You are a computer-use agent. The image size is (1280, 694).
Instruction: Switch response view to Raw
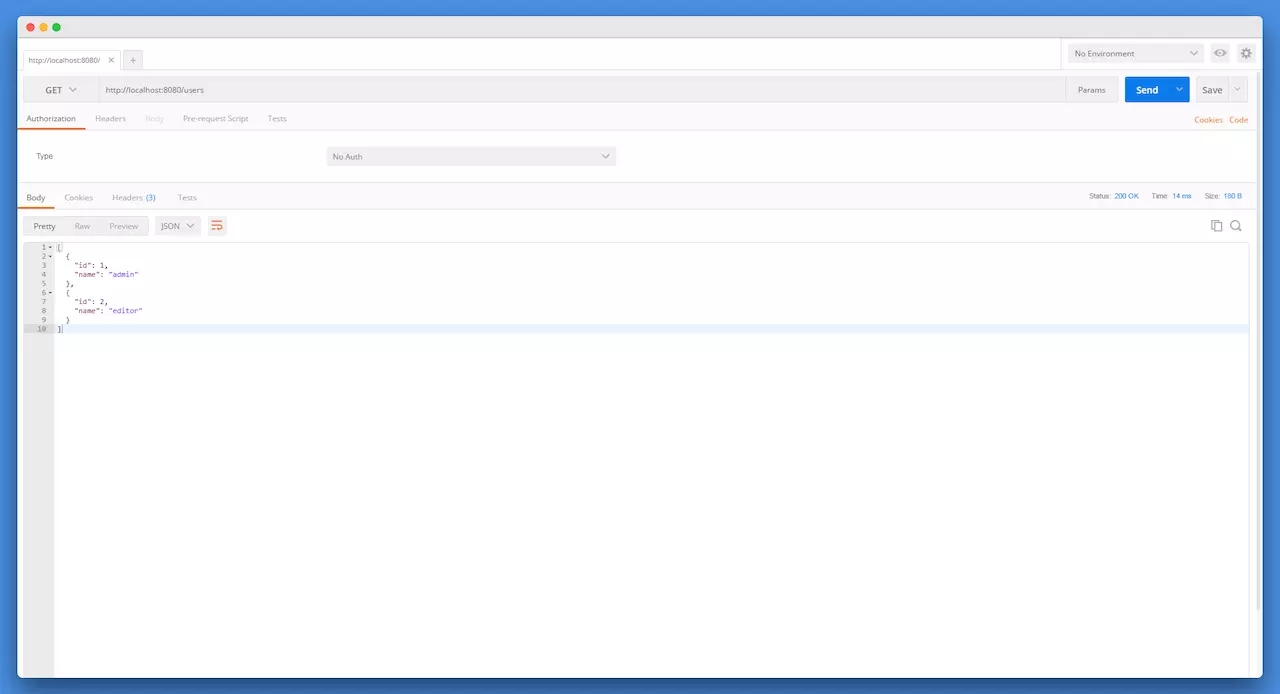pos(82,226)
